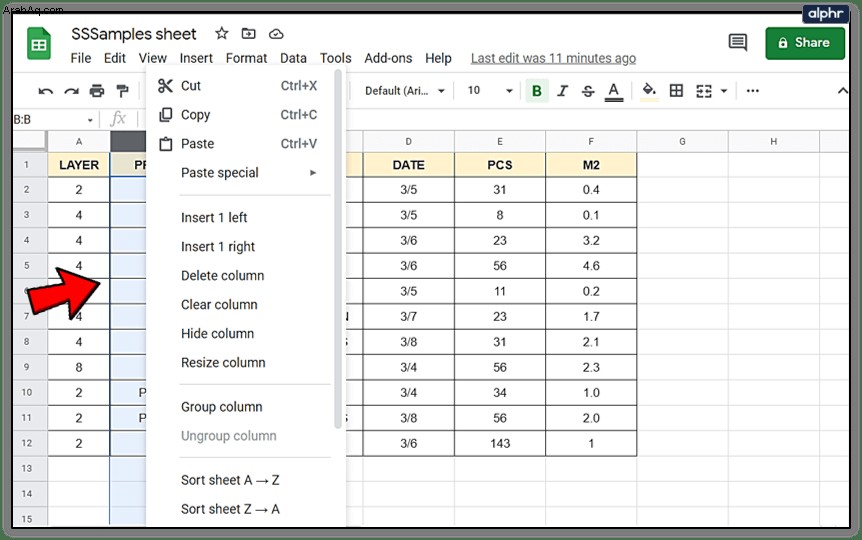Choose Delete column from context menu
Image resolution: width=862 pixels, height=540 pixels.
click(223, 275)
